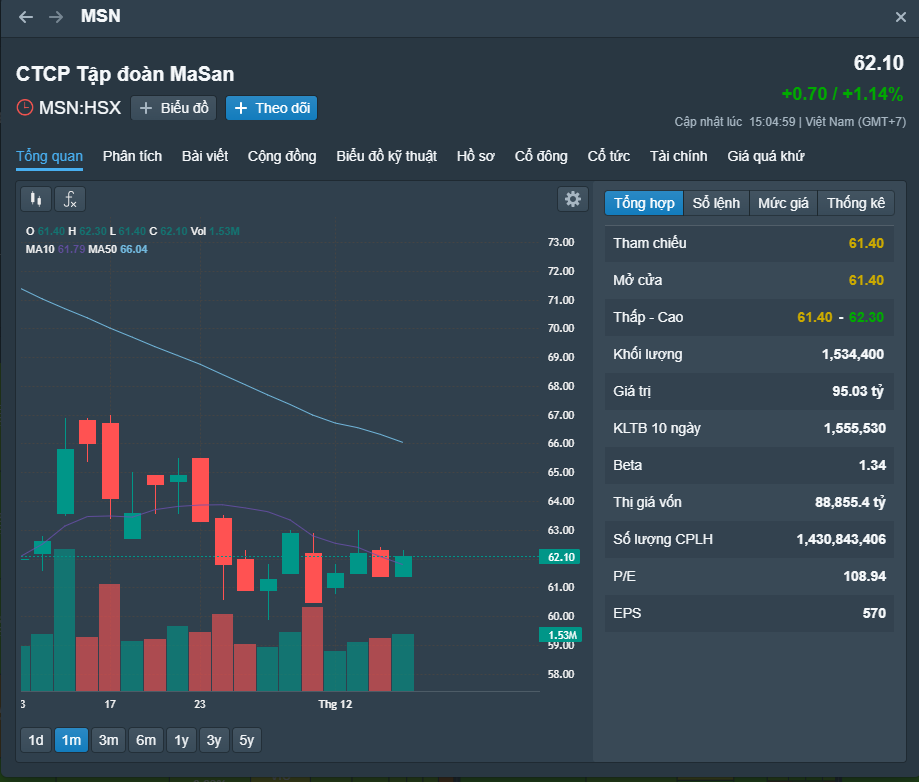The width and height of the screenshot is (919, 782).
Task: Click the Số lượng CPLH value 1,430,843,406
Action: click(841, 539)
